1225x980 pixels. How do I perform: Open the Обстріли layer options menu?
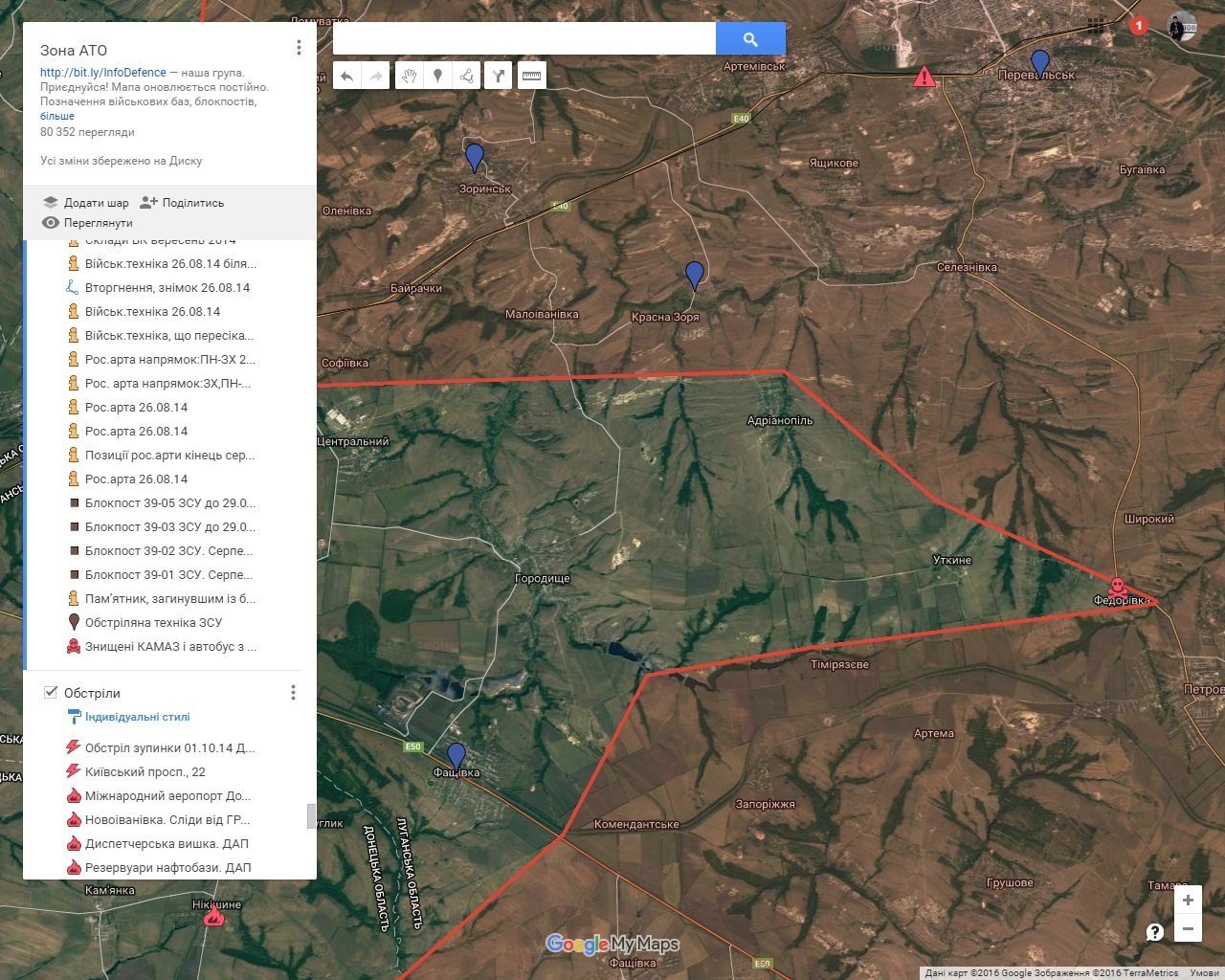click(x=293, y=692)
